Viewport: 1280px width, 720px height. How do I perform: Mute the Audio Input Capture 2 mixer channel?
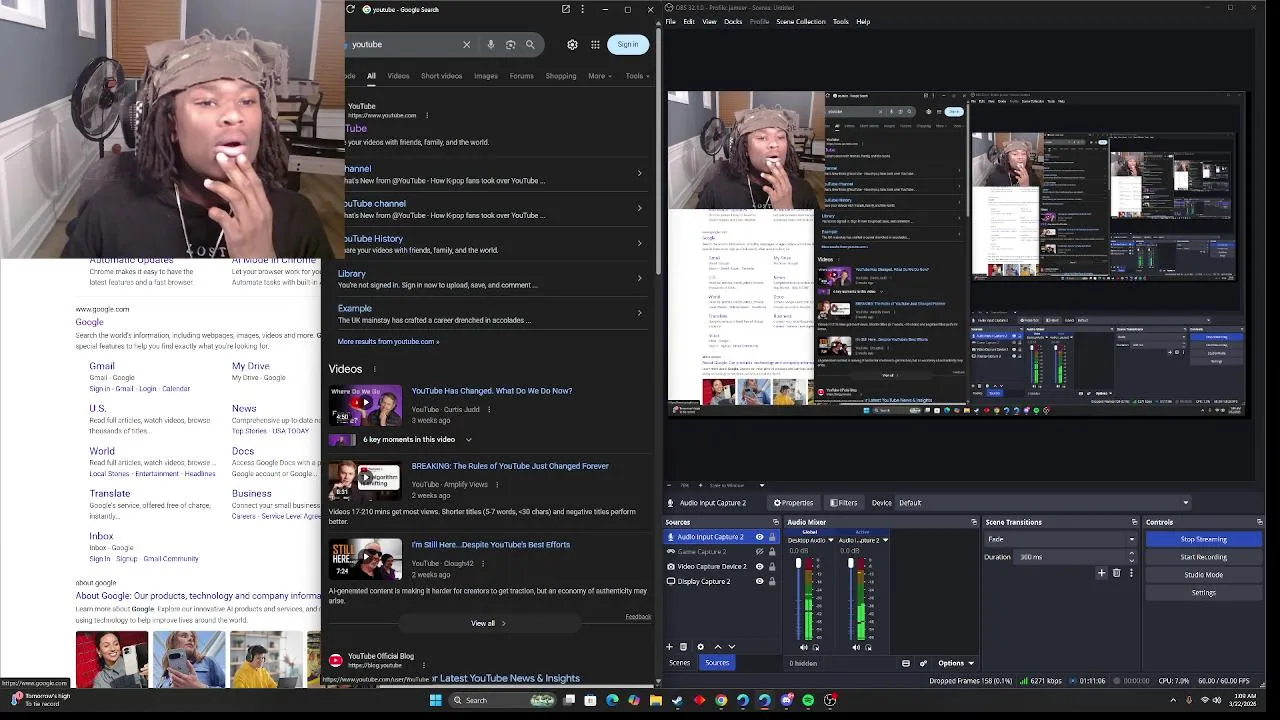856,647
